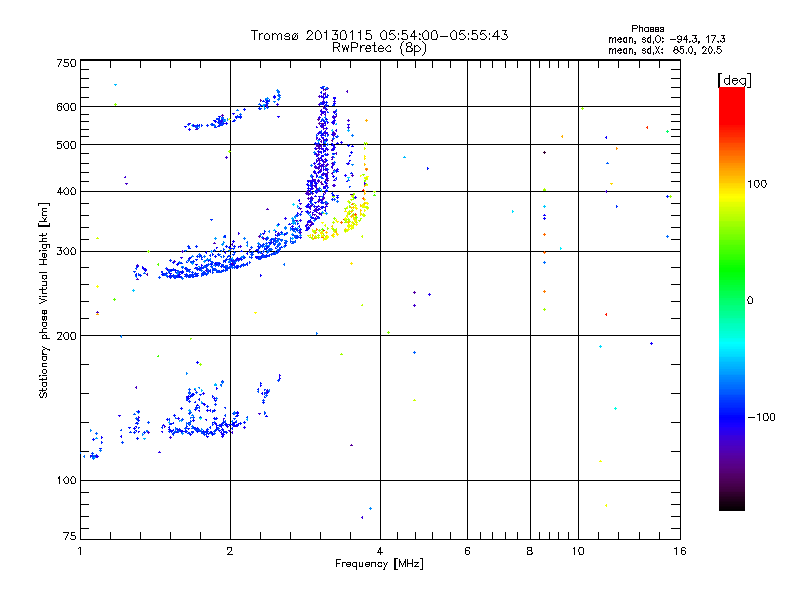Click the "Phases" header text
800x600 pixels.
647,29
